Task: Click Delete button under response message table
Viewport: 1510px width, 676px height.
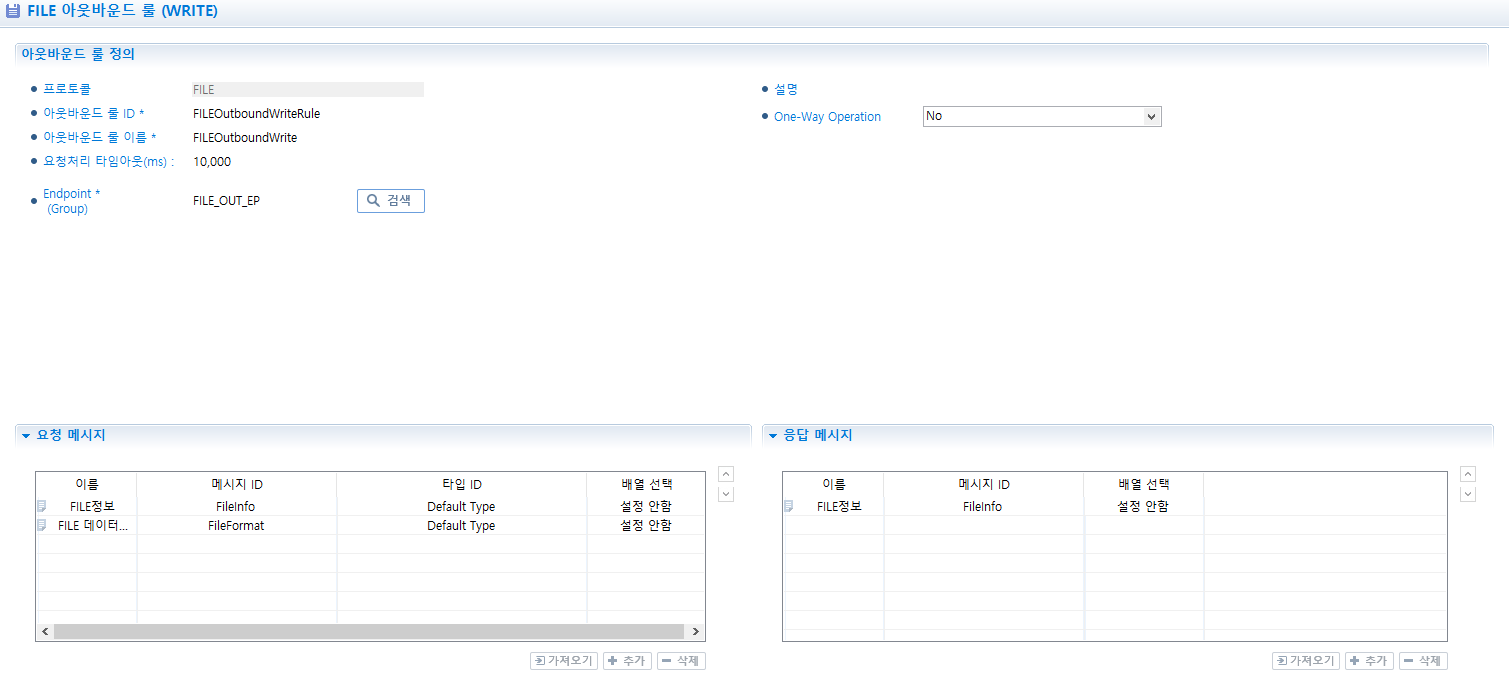Action: 1423,661
